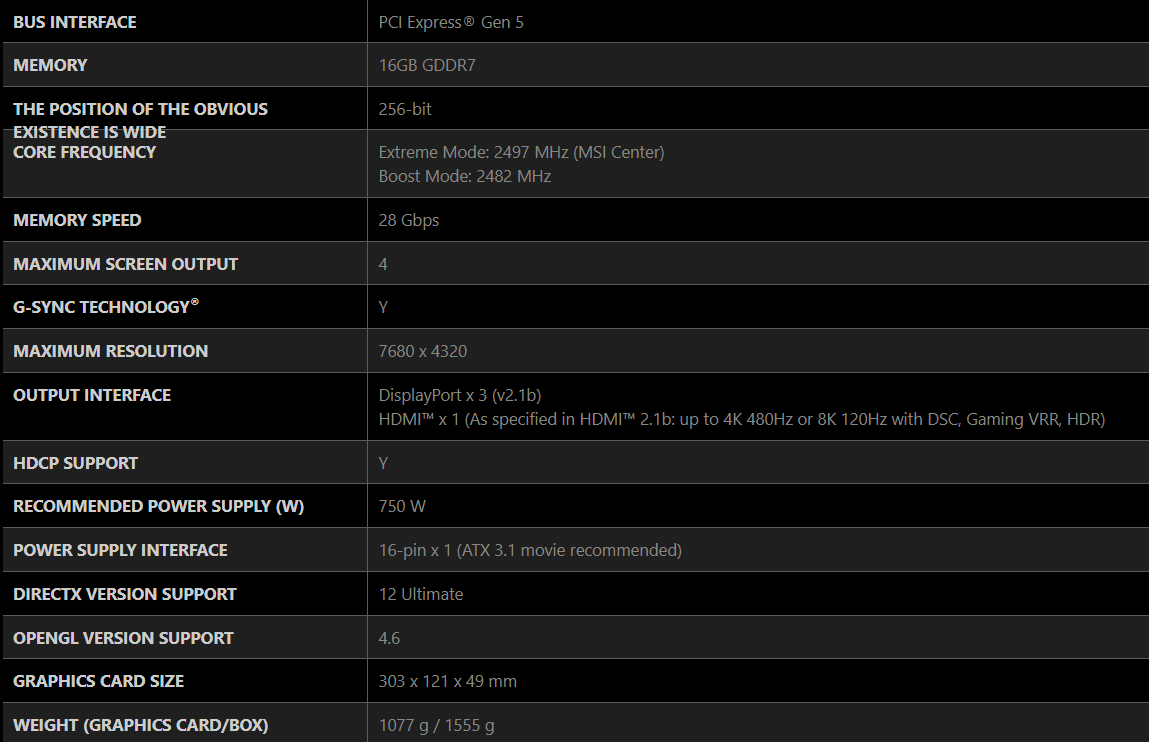Select the CORE FREQUENCY label
1149x742 pixels.
pyautogui.click(x=85, y=152)
